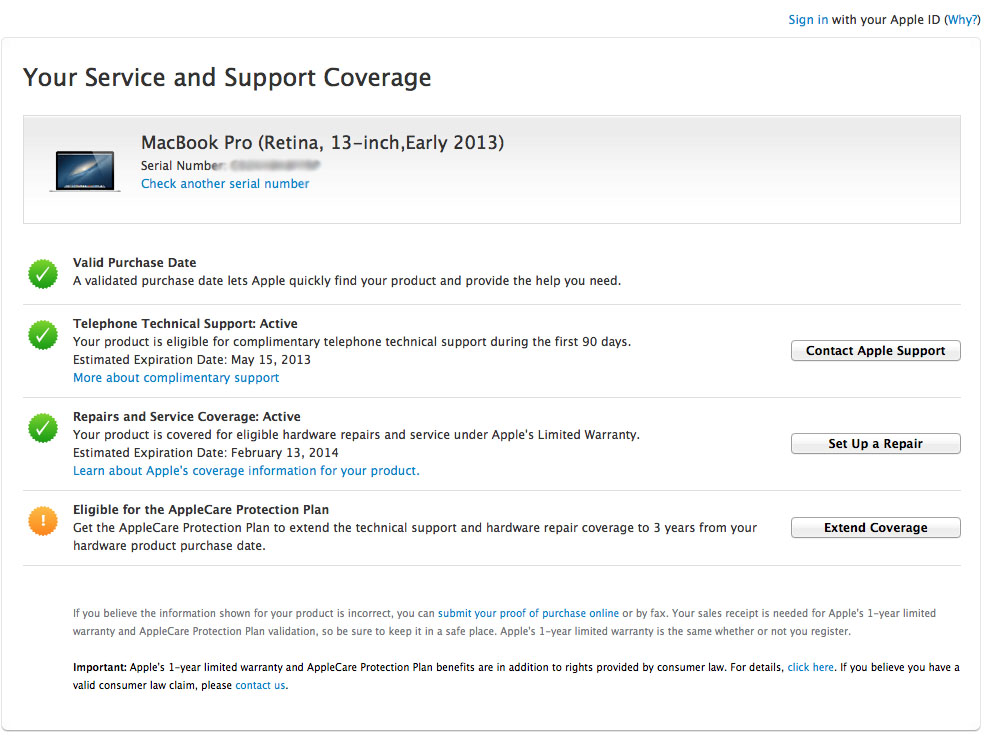Click the blurred Serial Number value
The height and width of the screenshot is (736, 987).
[x=275, y=166]
